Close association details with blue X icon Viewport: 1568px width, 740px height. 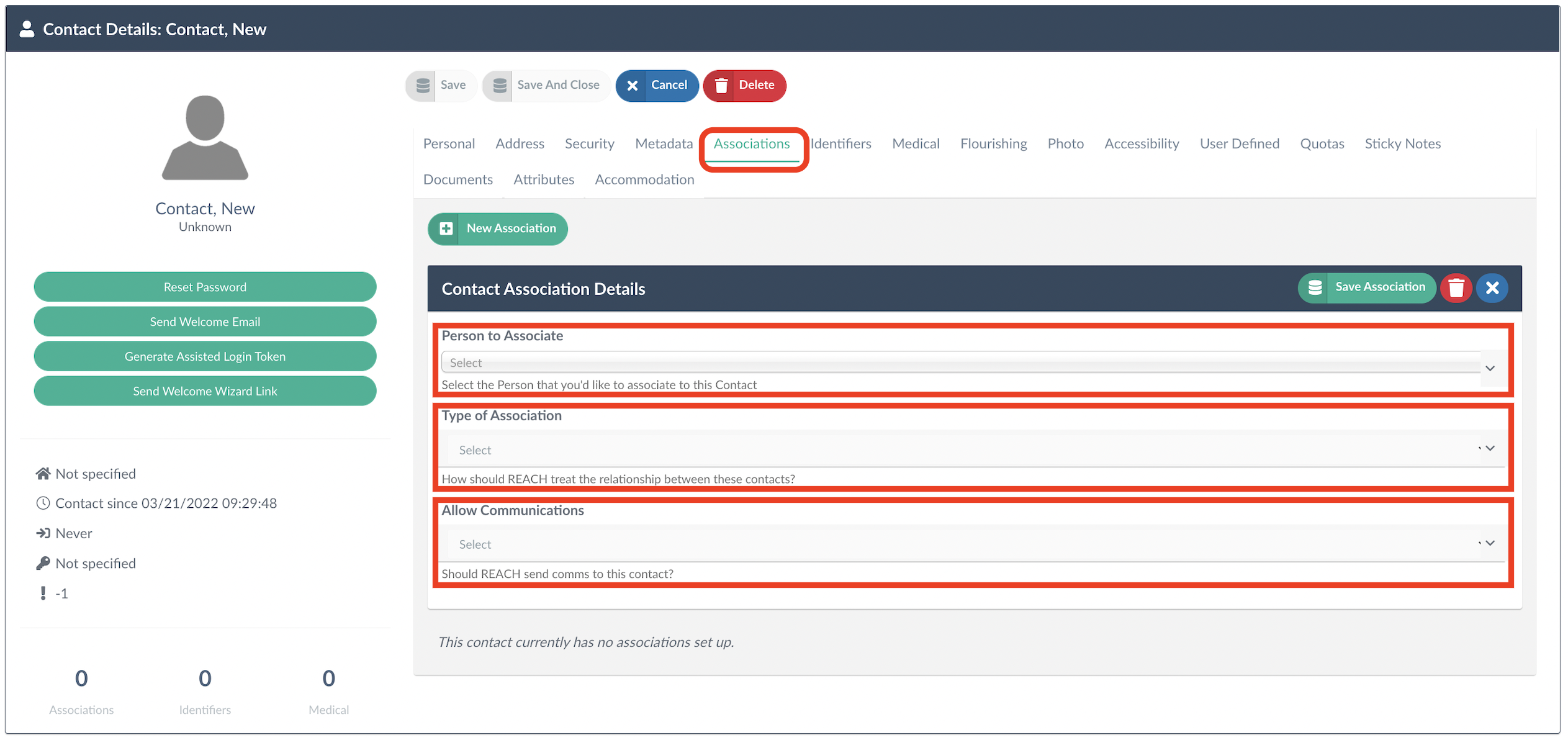tap(1492, 288)
